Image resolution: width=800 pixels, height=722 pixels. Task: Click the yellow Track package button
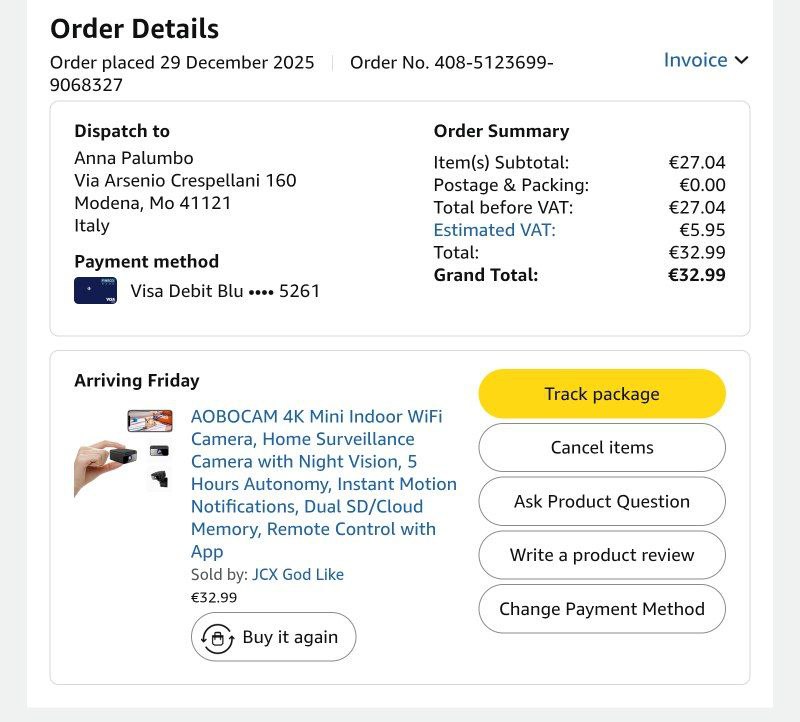coord(602,394)
